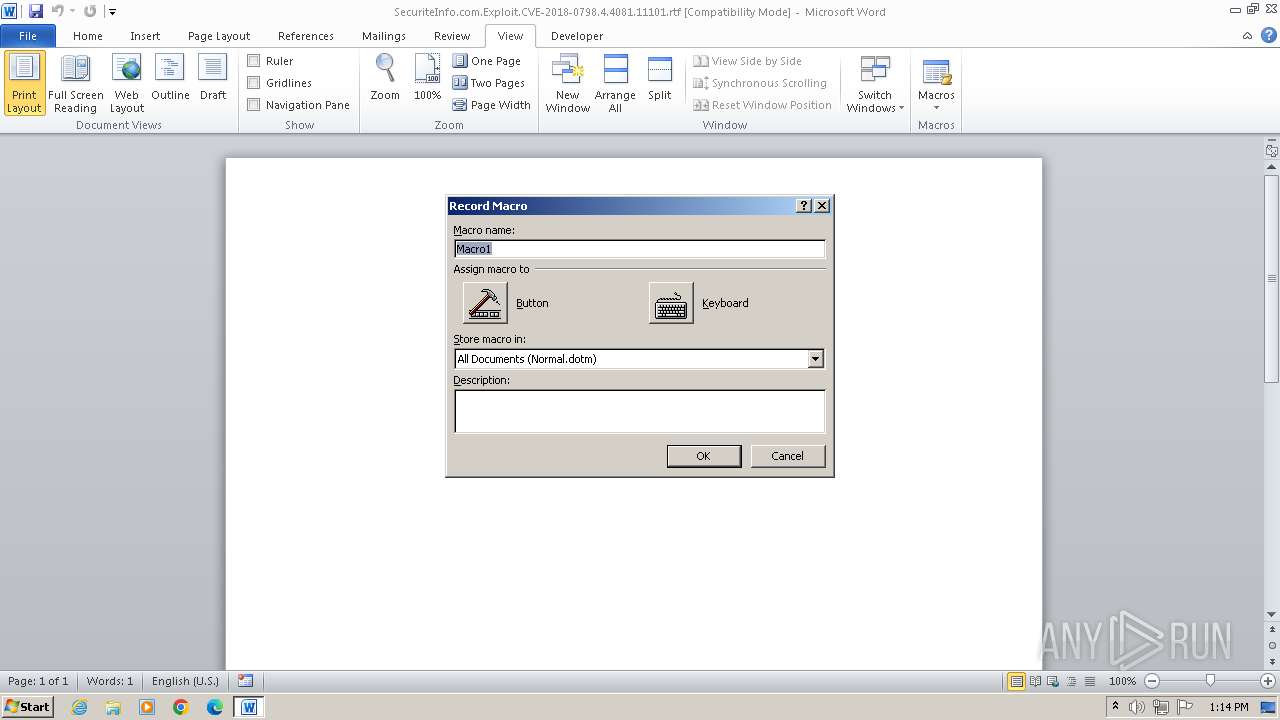Click the Macro name field

639,249
